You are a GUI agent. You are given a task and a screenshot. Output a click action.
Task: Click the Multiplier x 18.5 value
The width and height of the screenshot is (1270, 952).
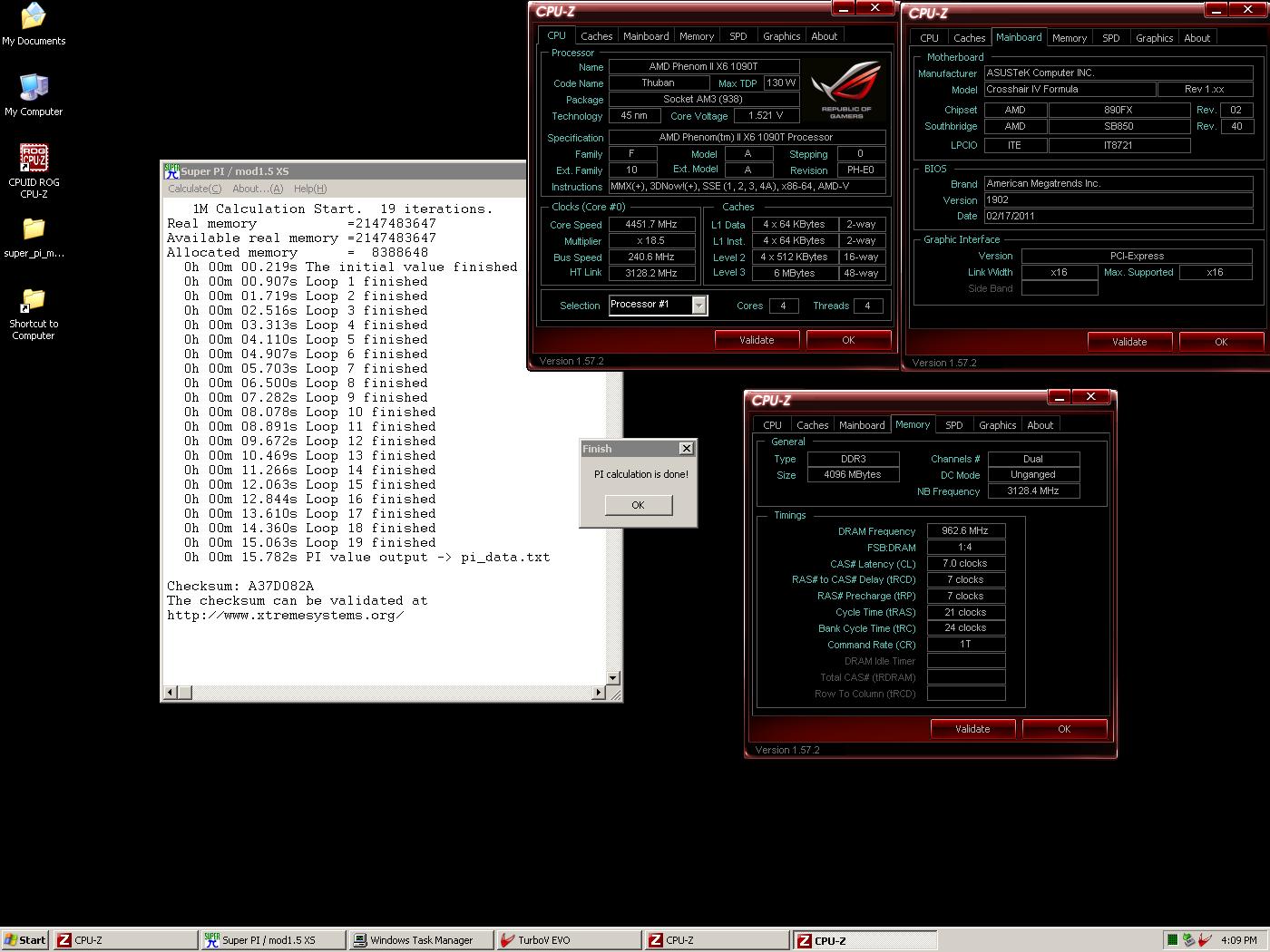click(651, 240)
